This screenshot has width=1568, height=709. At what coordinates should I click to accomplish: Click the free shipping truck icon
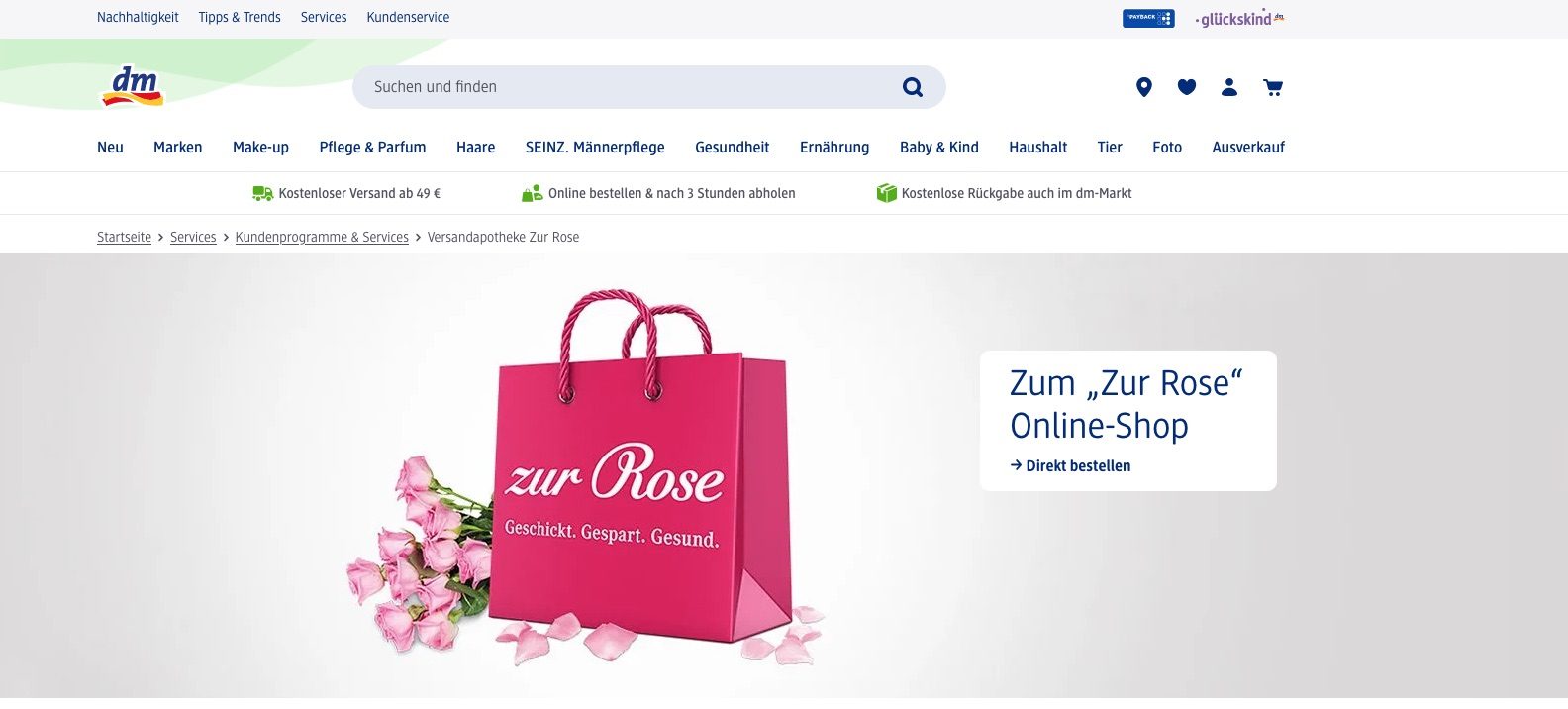tap(262, 193)
